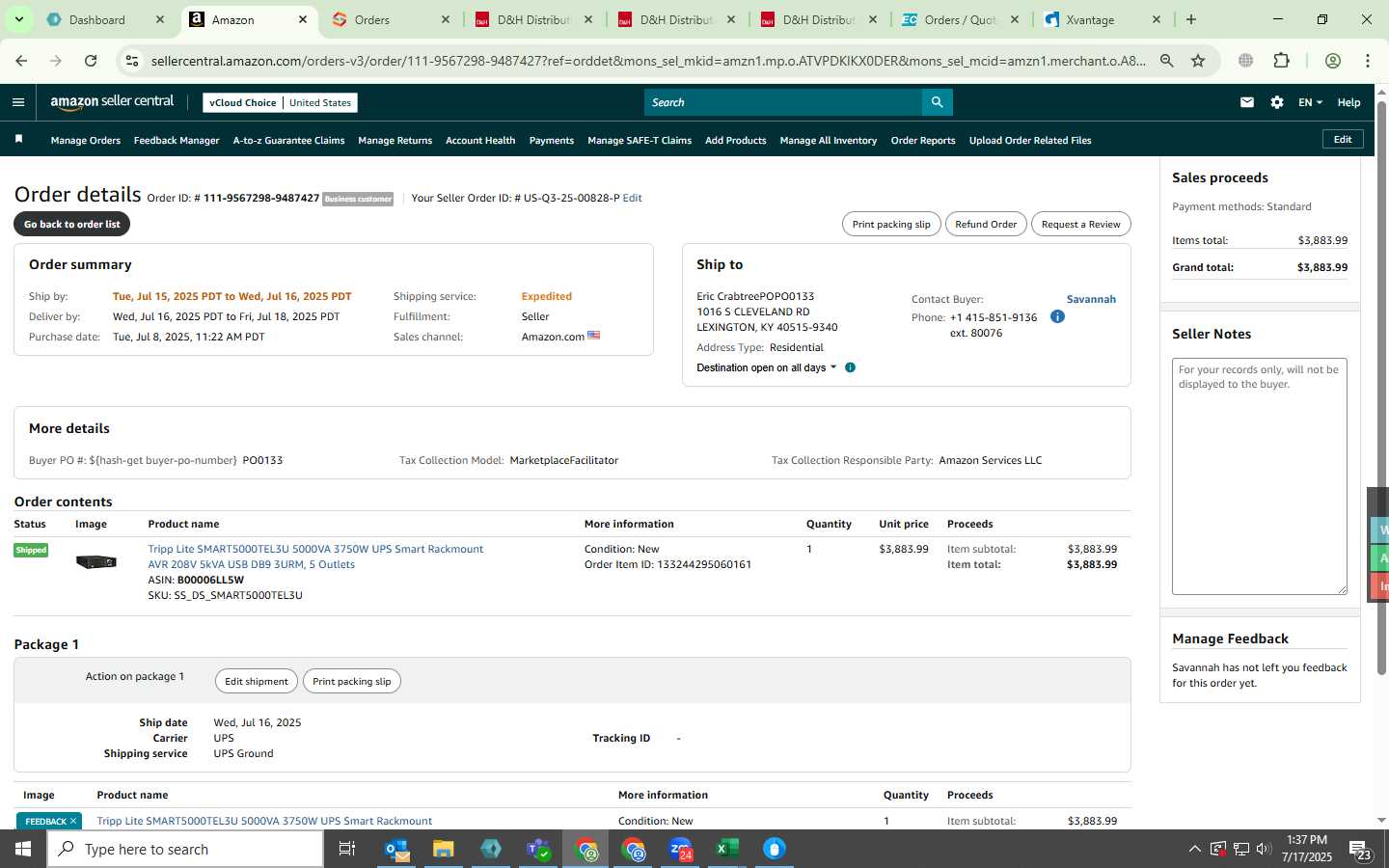Click the Windows Start button

pyautogui.click(x=23, y=849)
